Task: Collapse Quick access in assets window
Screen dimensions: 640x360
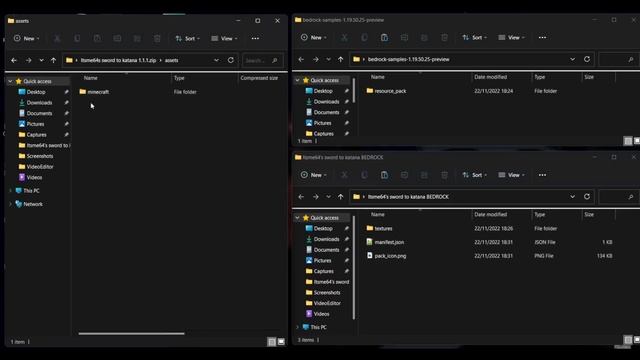Action: [10, 81]
